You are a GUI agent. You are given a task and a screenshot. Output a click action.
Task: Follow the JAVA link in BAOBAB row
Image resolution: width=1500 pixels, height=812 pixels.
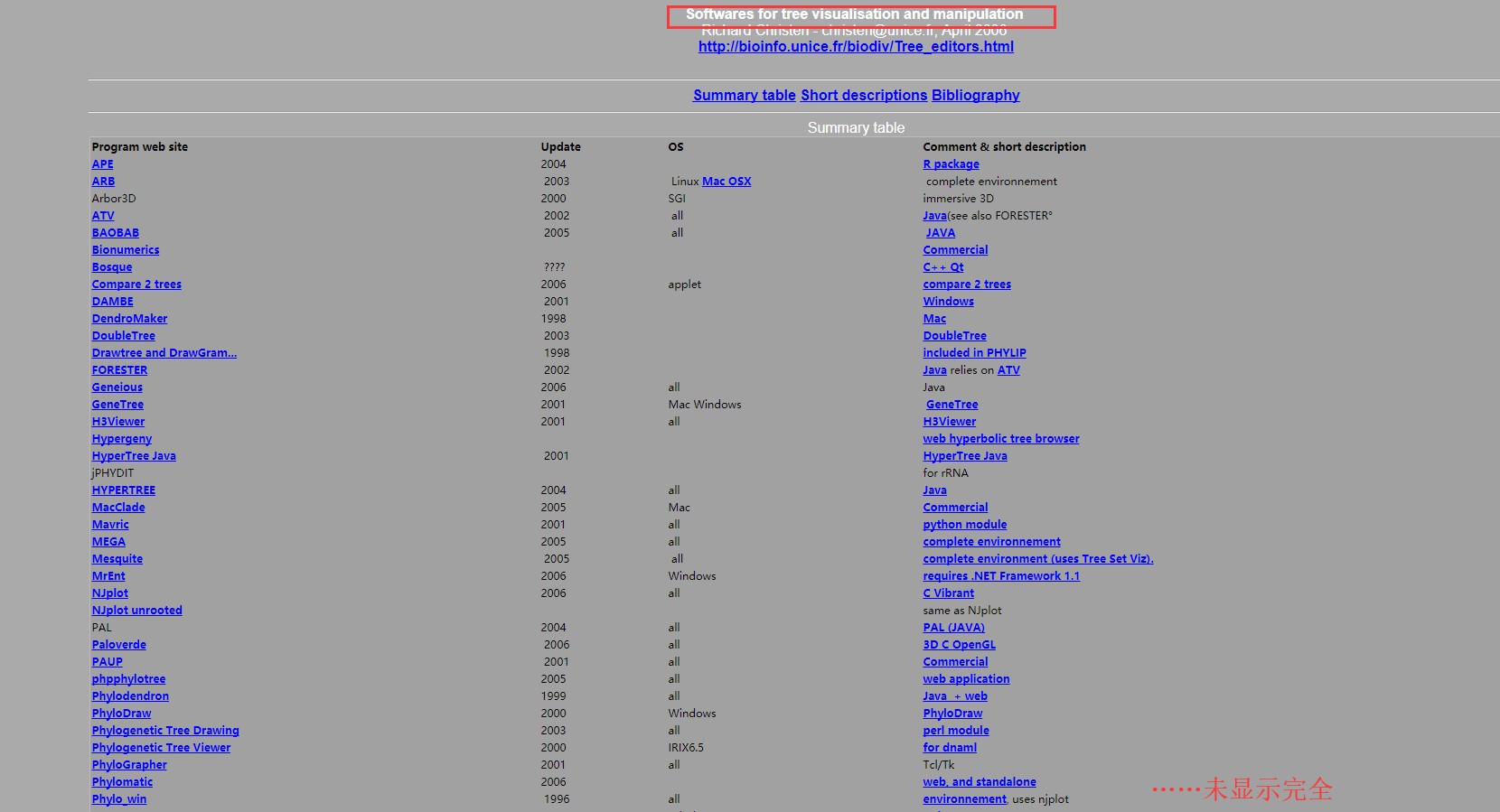[x=941, y=233]
